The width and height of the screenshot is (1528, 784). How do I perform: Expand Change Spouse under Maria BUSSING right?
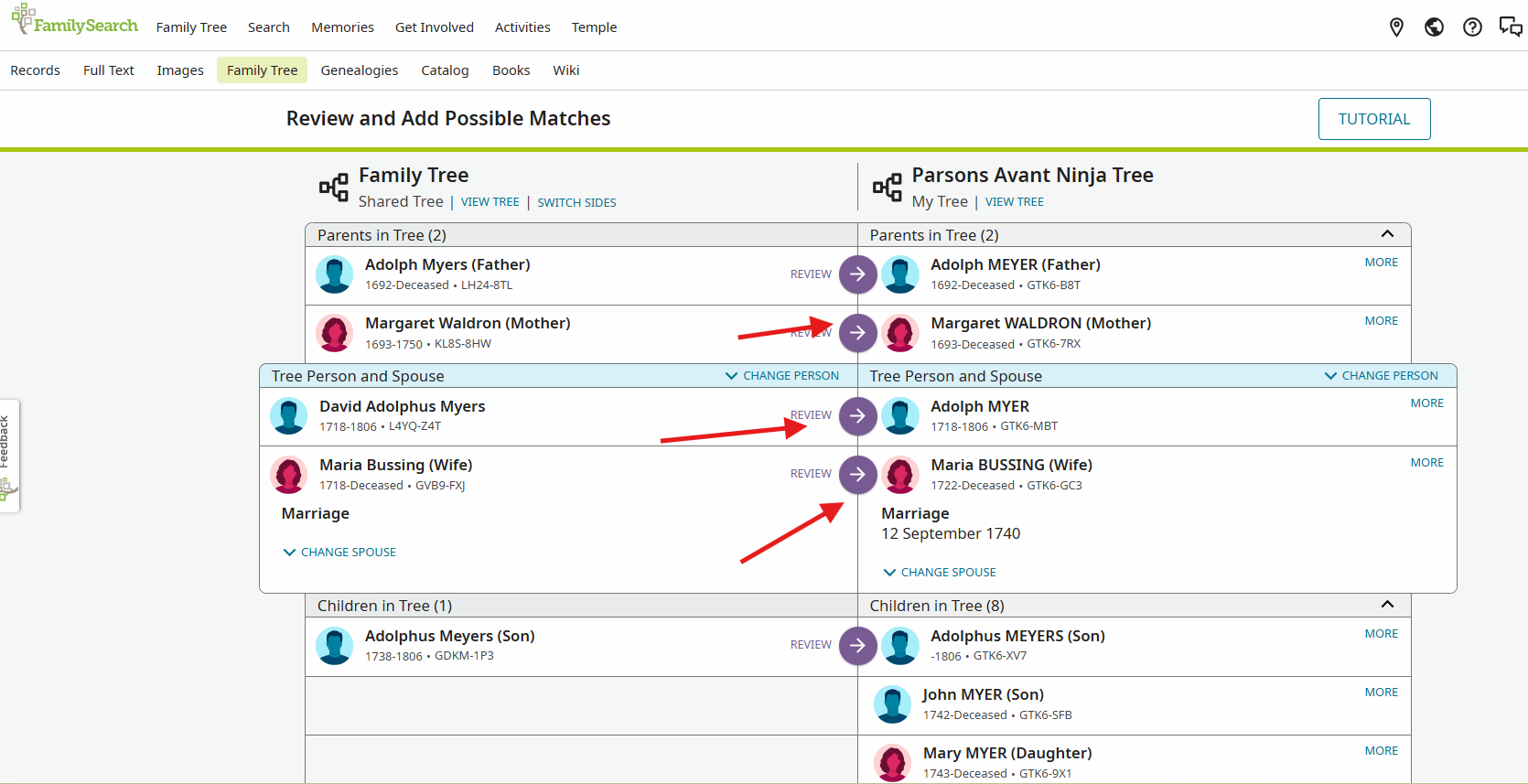coord(940,573)
